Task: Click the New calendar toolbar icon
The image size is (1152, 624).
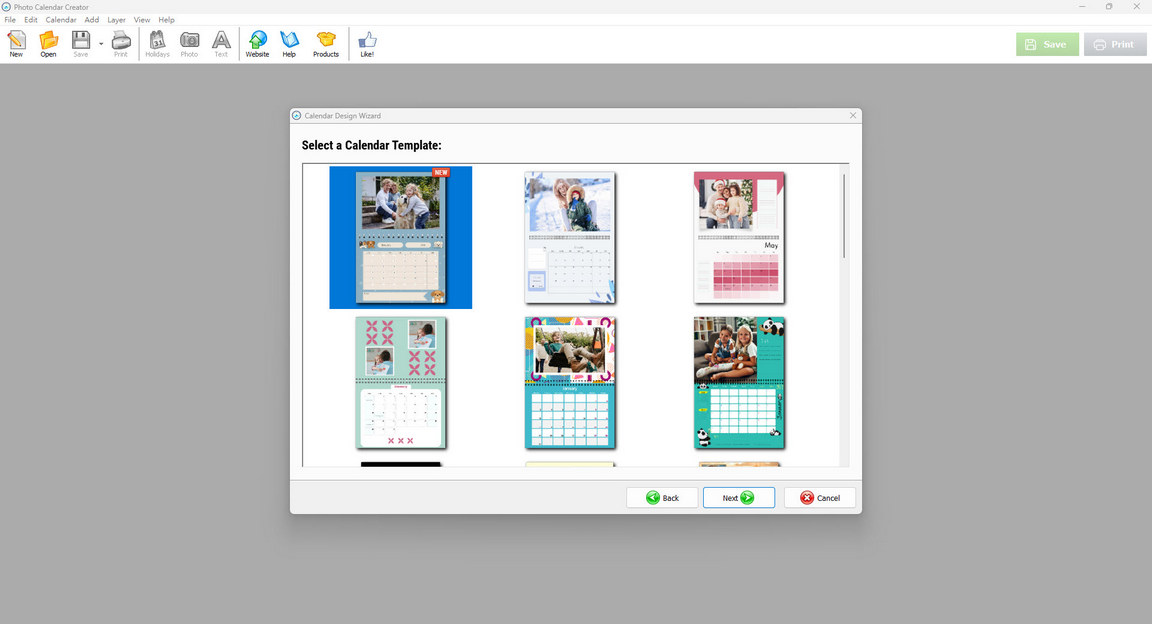Action: (16, 44)
